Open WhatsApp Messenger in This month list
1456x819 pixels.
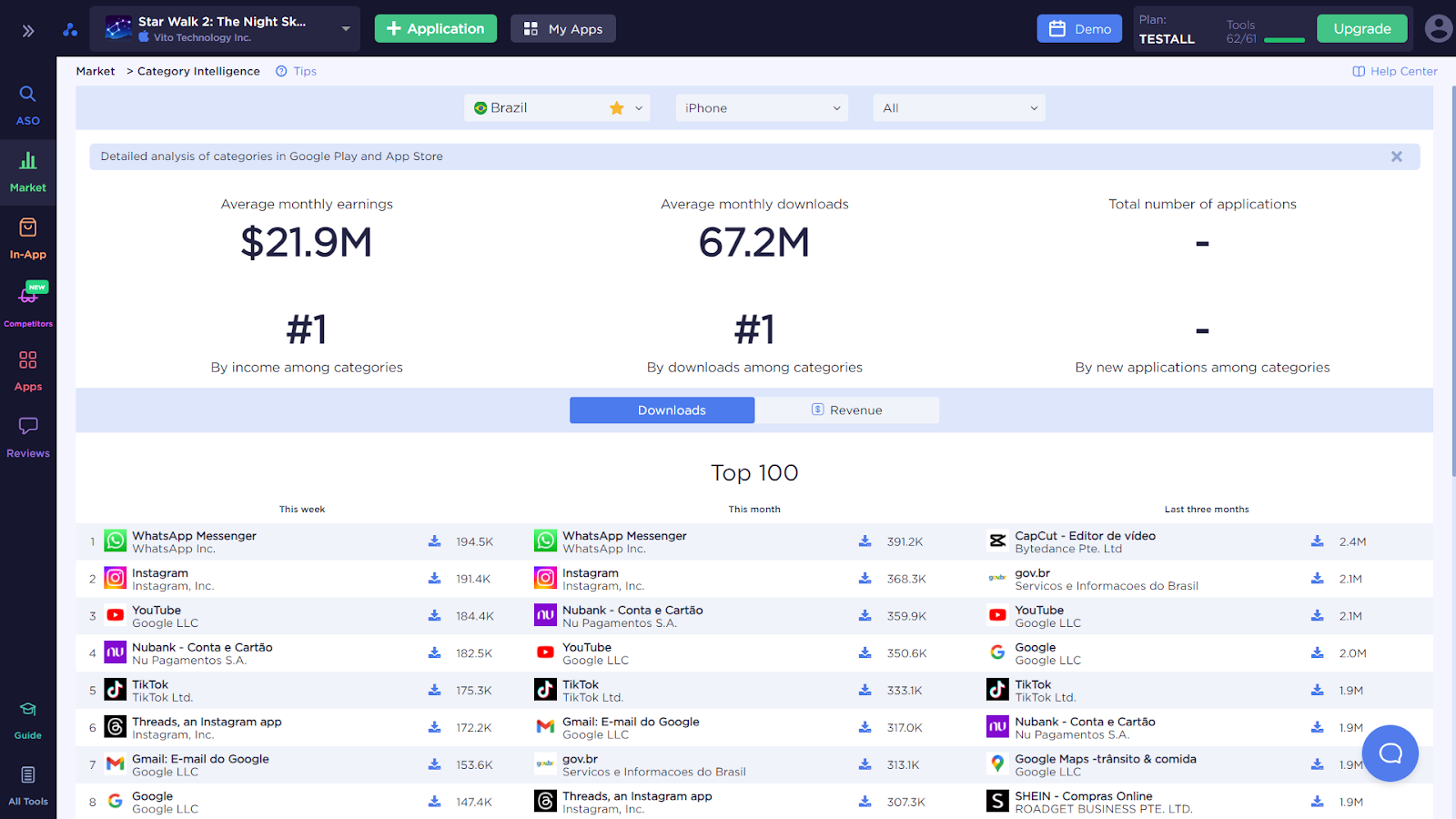(624, 536)
